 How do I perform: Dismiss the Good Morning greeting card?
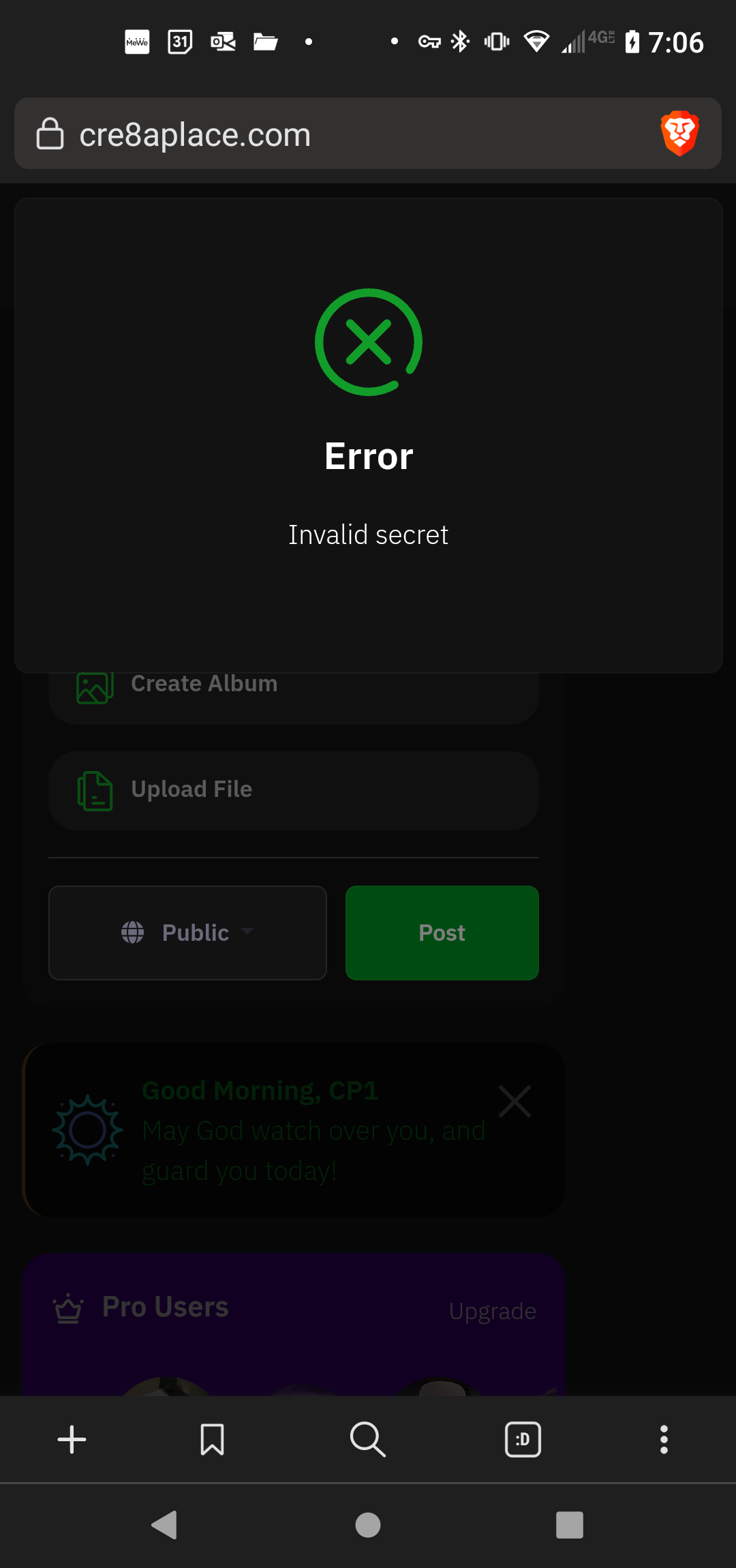(515, 1101)
